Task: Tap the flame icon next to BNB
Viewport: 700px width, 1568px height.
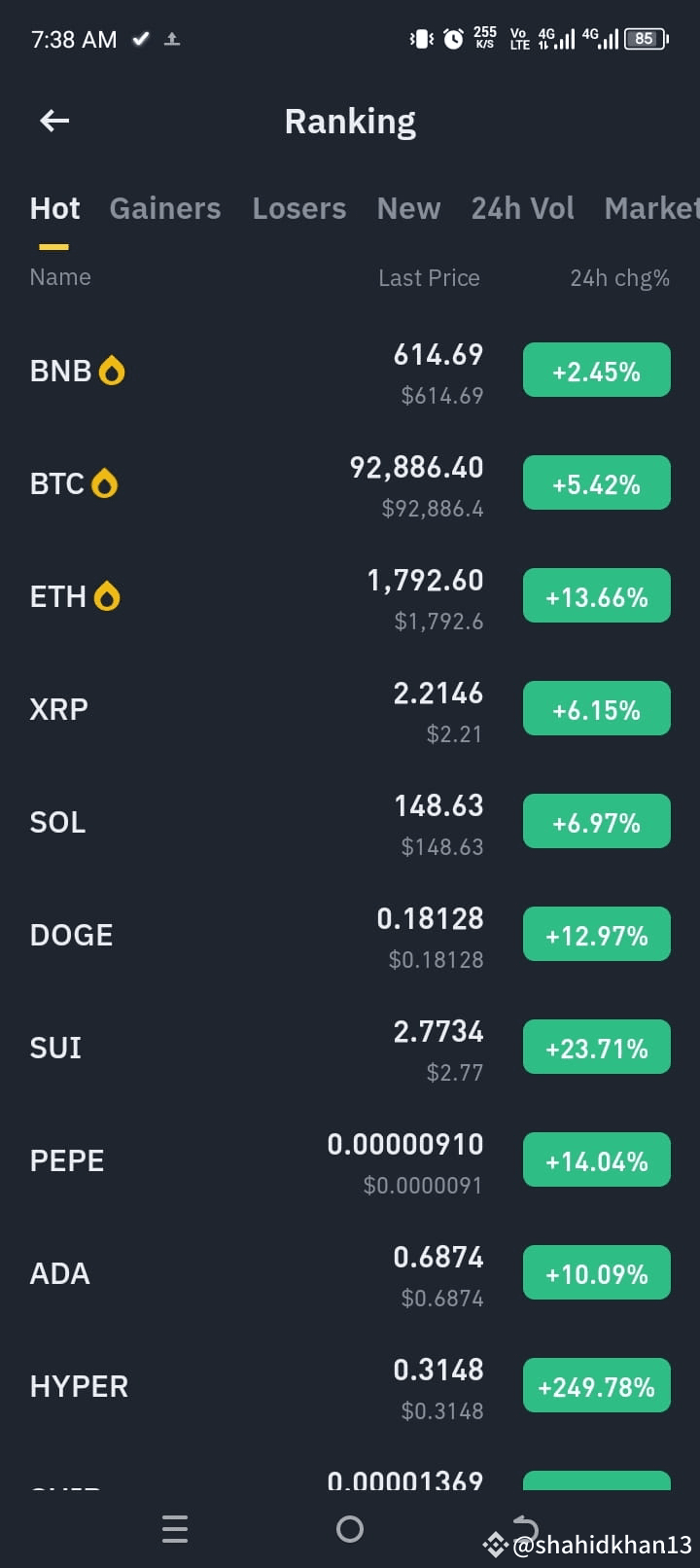Action: [112, 371]
